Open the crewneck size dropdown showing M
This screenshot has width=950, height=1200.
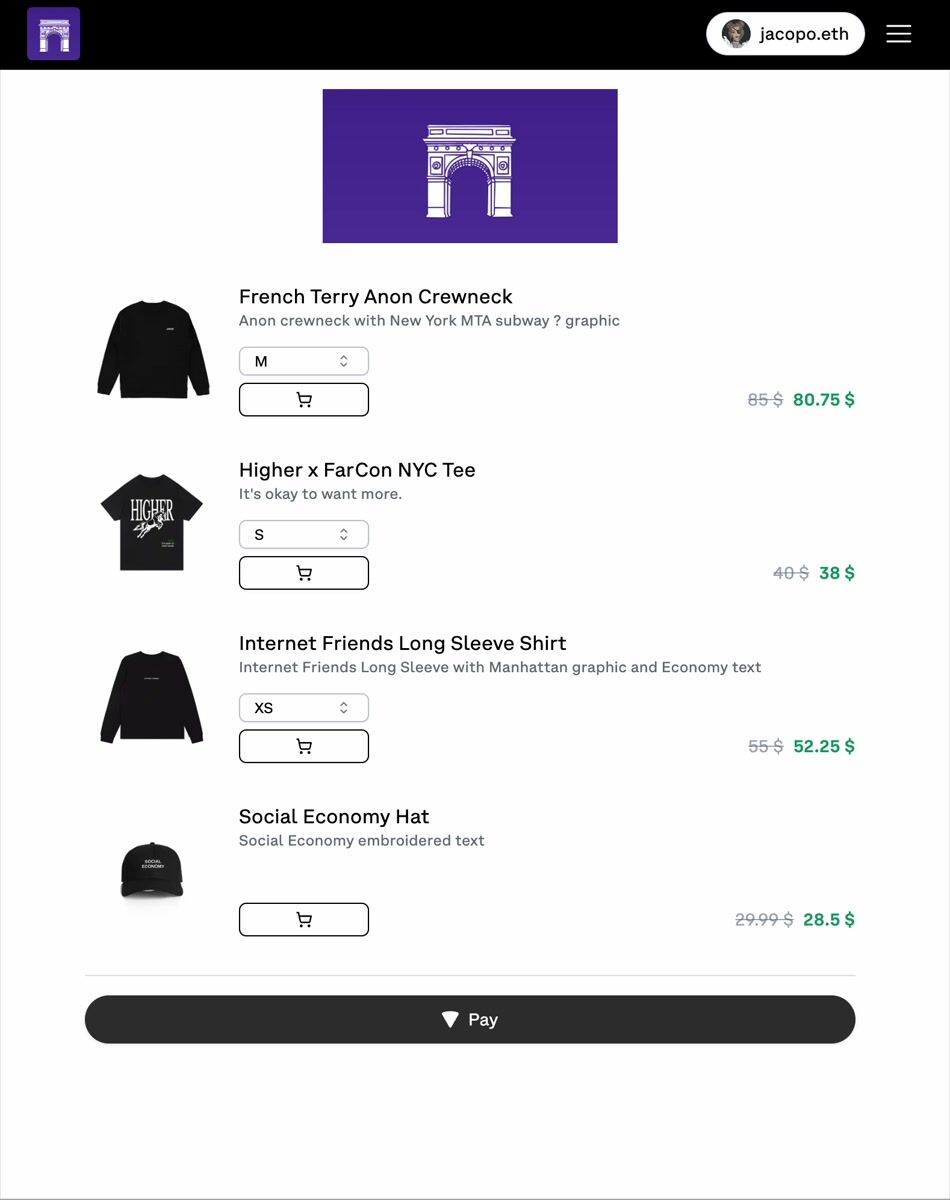click(x=304, y=361)
